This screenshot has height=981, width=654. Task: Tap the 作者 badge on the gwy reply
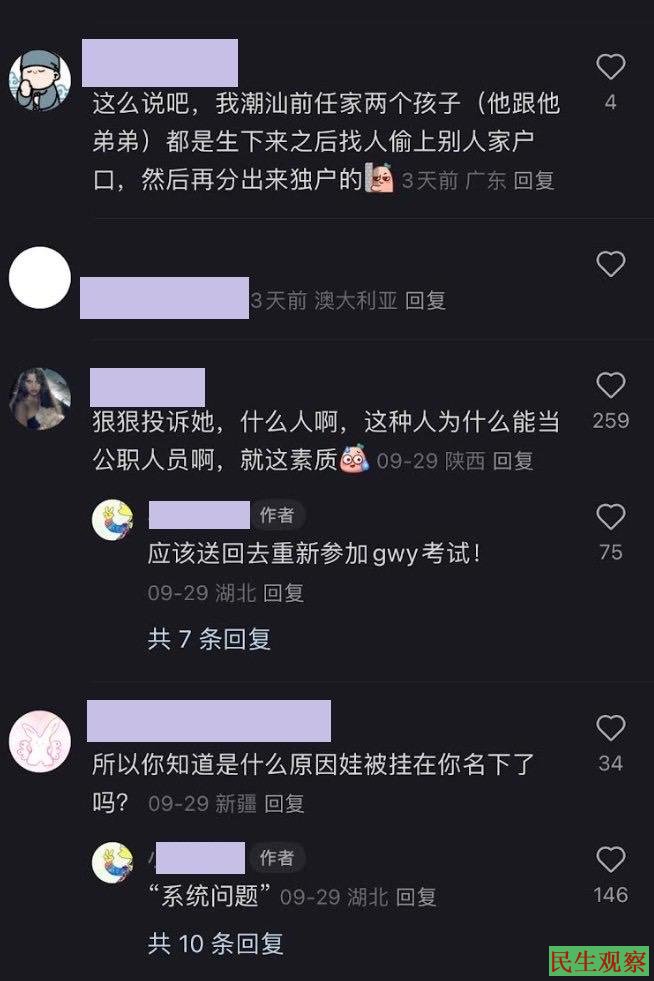pyautogui.click(x=277, y=515)
